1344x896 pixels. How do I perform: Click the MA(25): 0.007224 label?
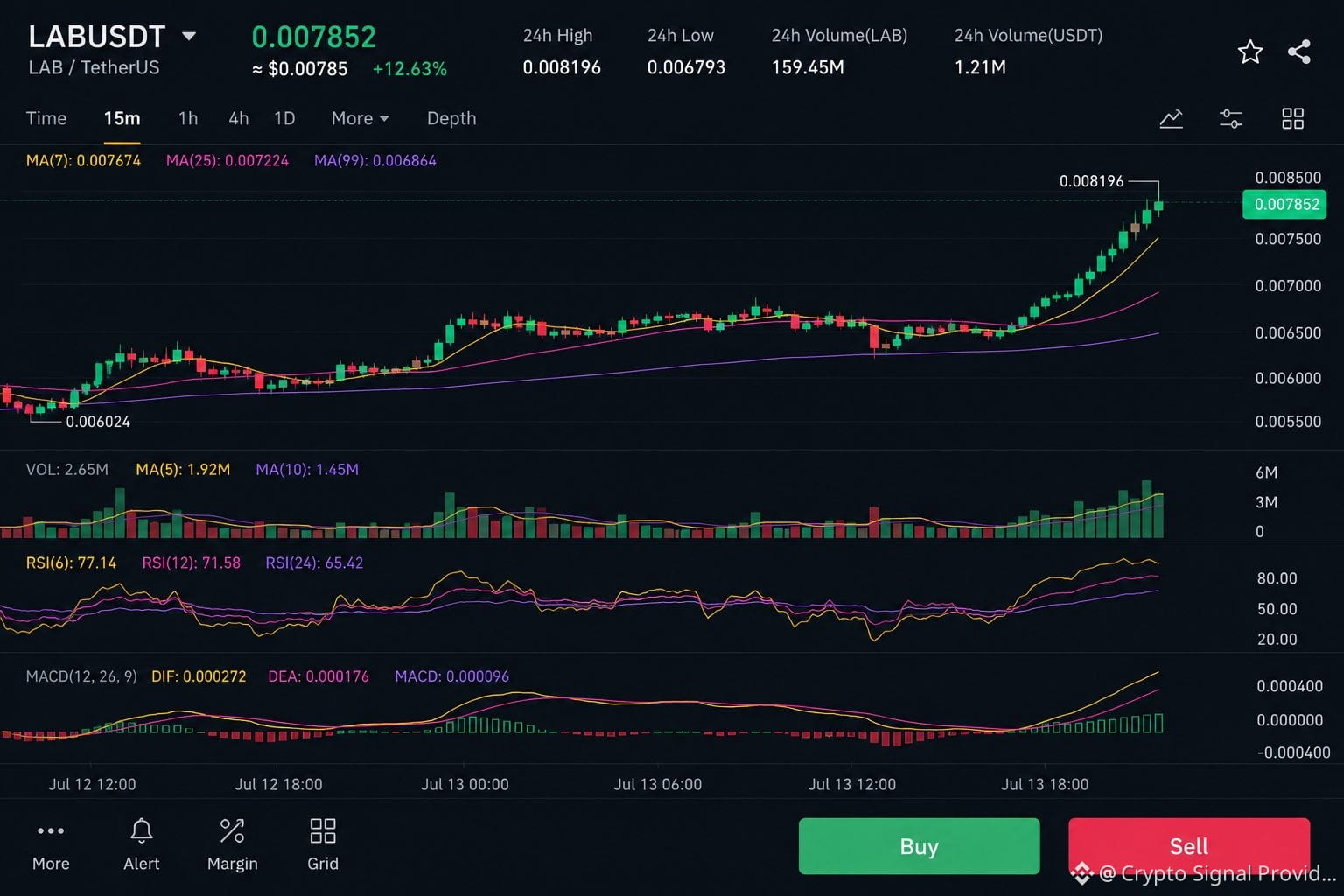[227, 161]
